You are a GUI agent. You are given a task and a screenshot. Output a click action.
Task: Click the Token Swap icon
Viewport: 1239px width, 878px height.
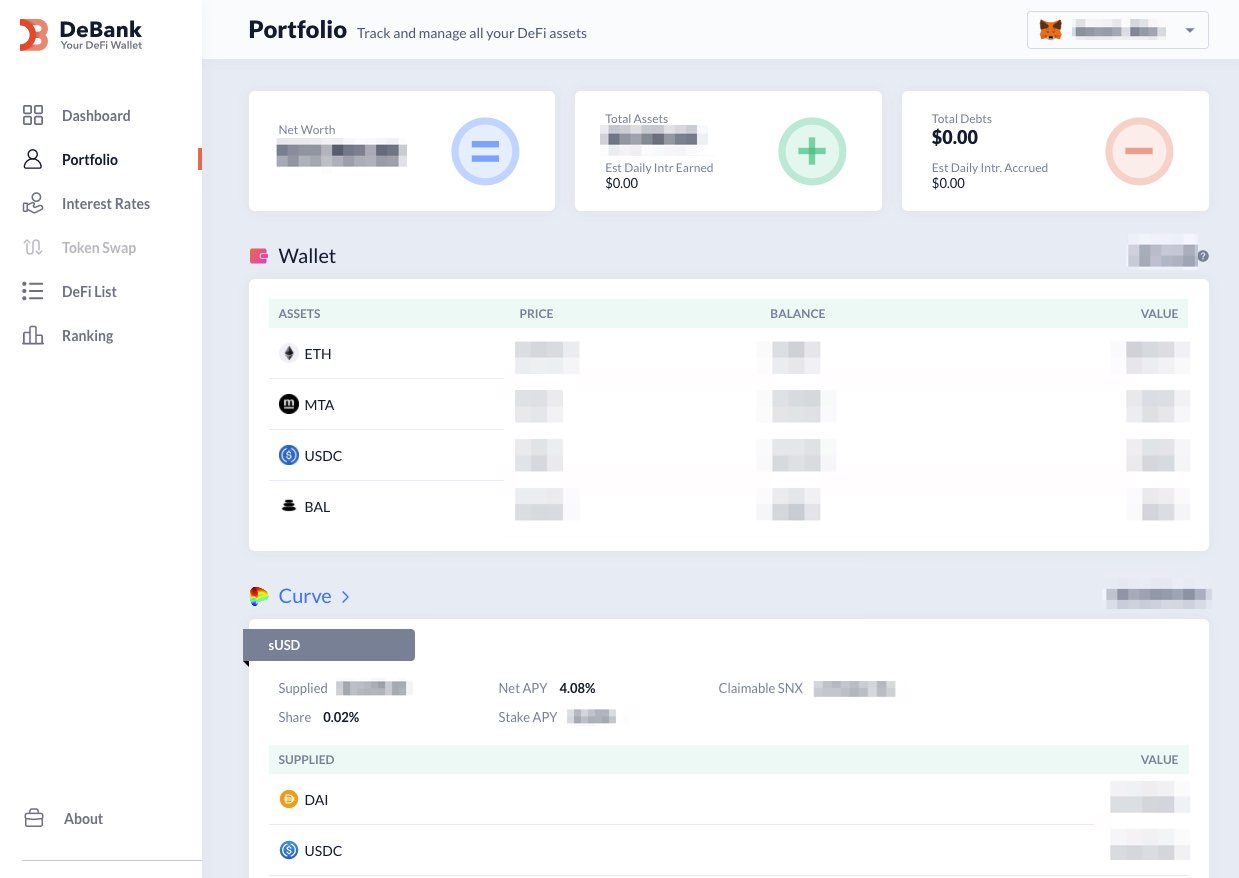coord(33,247)
